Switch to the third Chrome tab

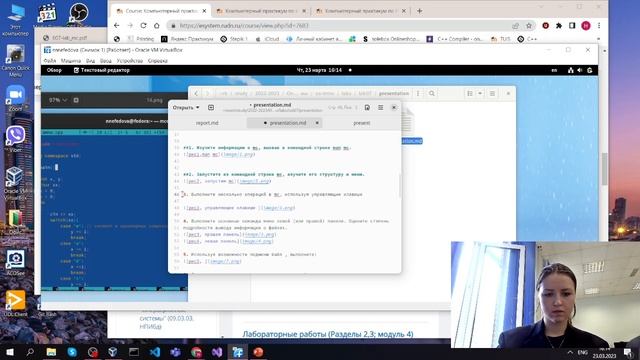(x=361, y=11)
